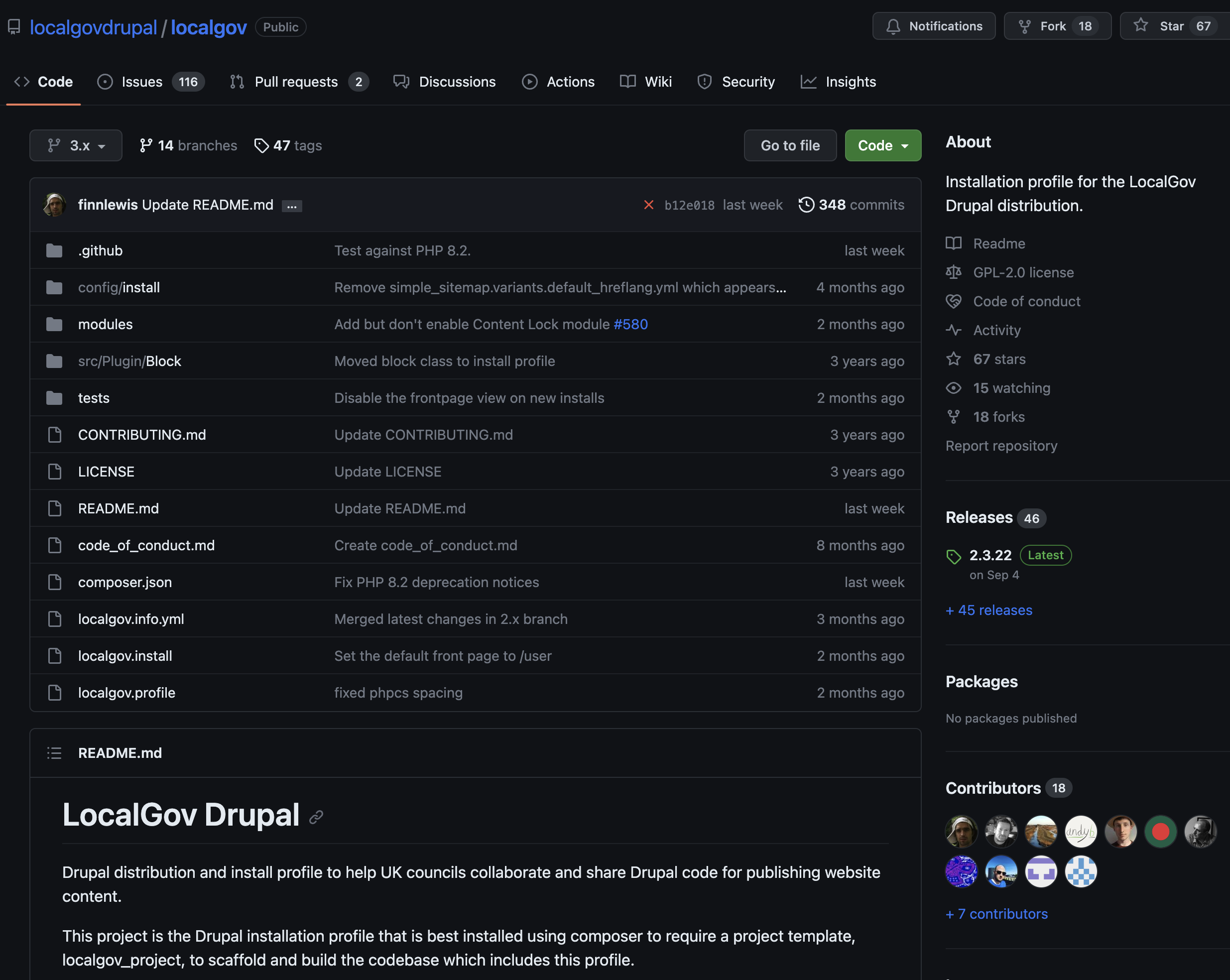Click the repository book icon next to localgovdrupal
The height and width of the screenshot is (980, 1230).
click(x=14, y=26)
